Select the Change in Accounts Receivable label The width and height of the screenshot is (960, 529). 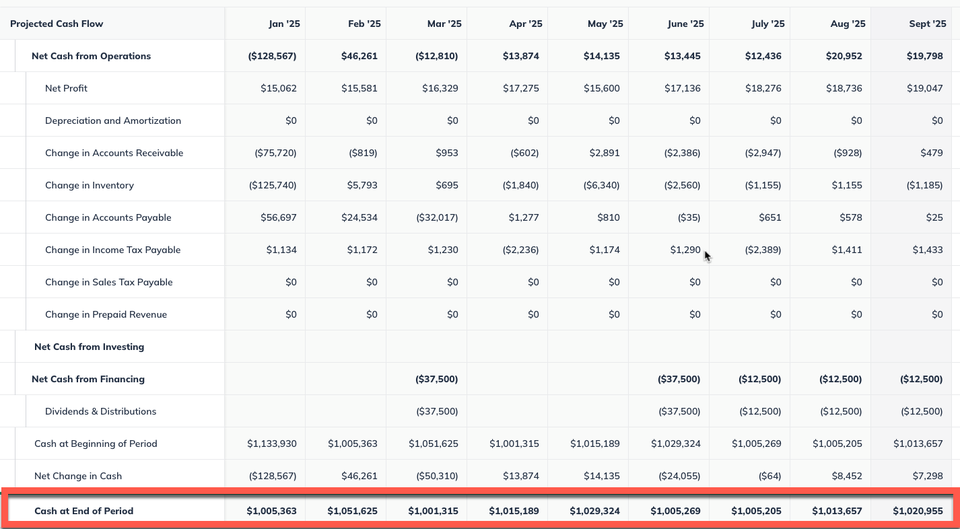point(114,153)
